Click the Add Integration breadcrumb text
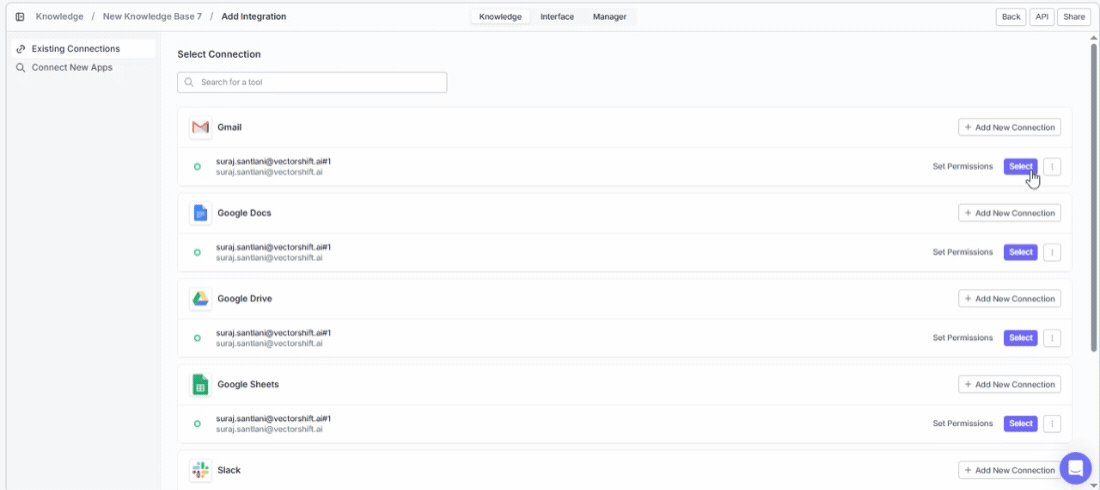1100x490 pixels. click(254, 17)
